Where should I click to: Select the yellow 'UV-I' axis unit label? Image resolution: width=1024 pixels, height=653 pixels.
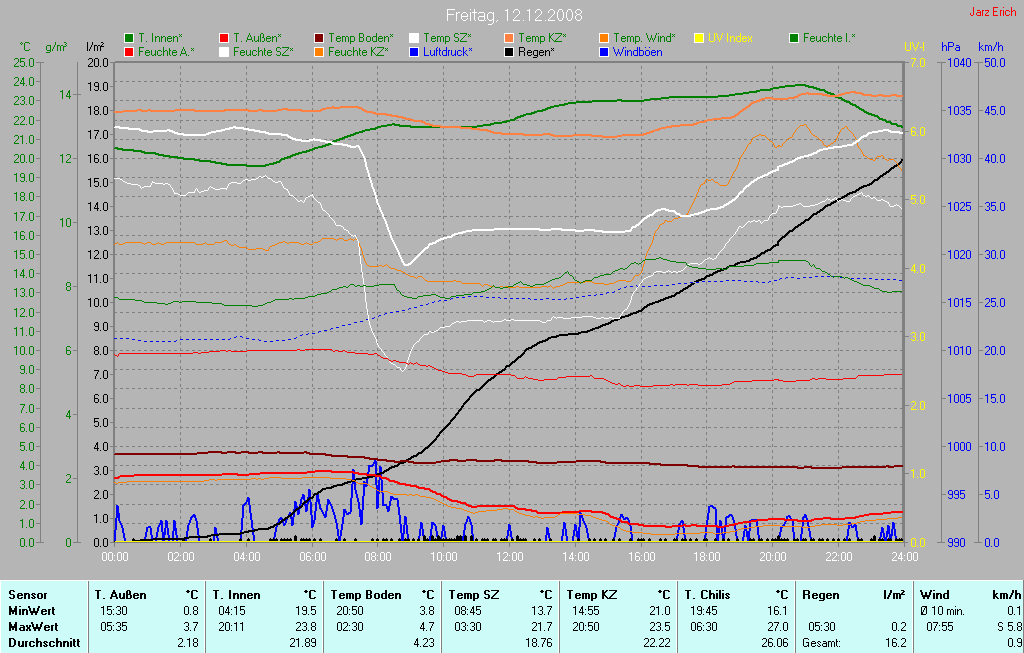pos(914,47)
